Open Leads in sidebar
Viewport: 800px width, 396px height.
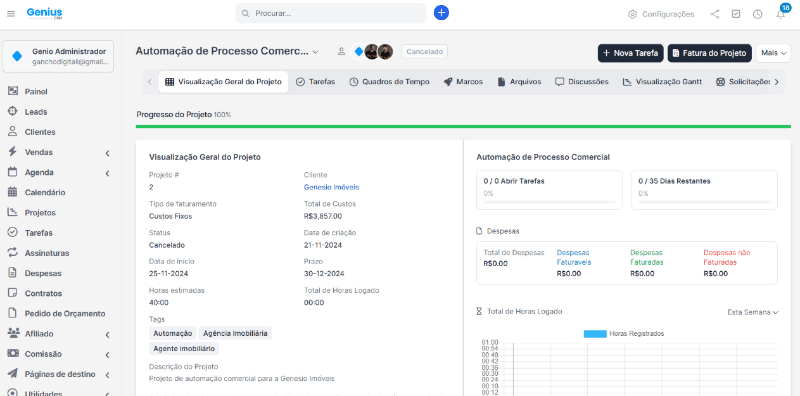pyautogui.click(x=36, y=112)
